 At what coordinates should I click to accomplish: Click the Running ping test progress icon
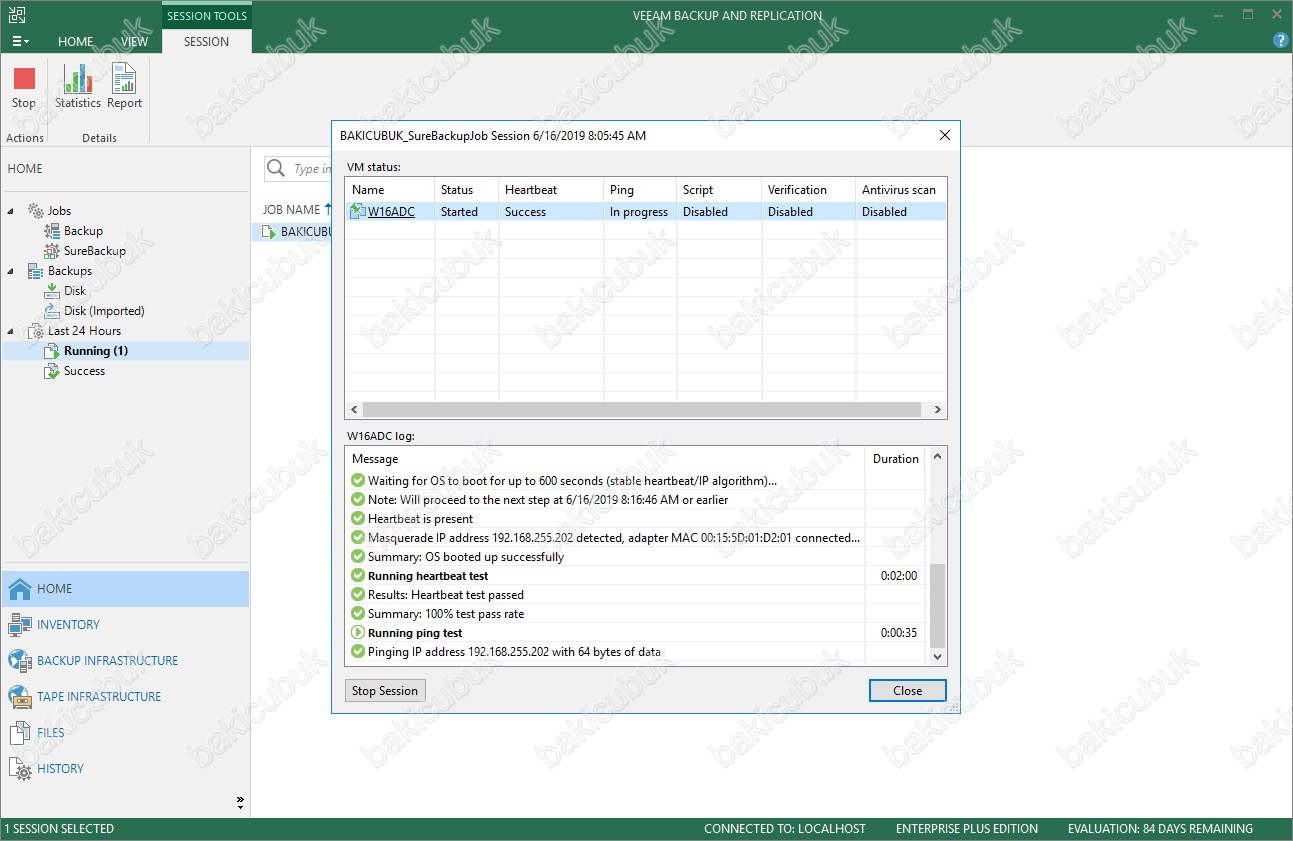click(358, 633)
